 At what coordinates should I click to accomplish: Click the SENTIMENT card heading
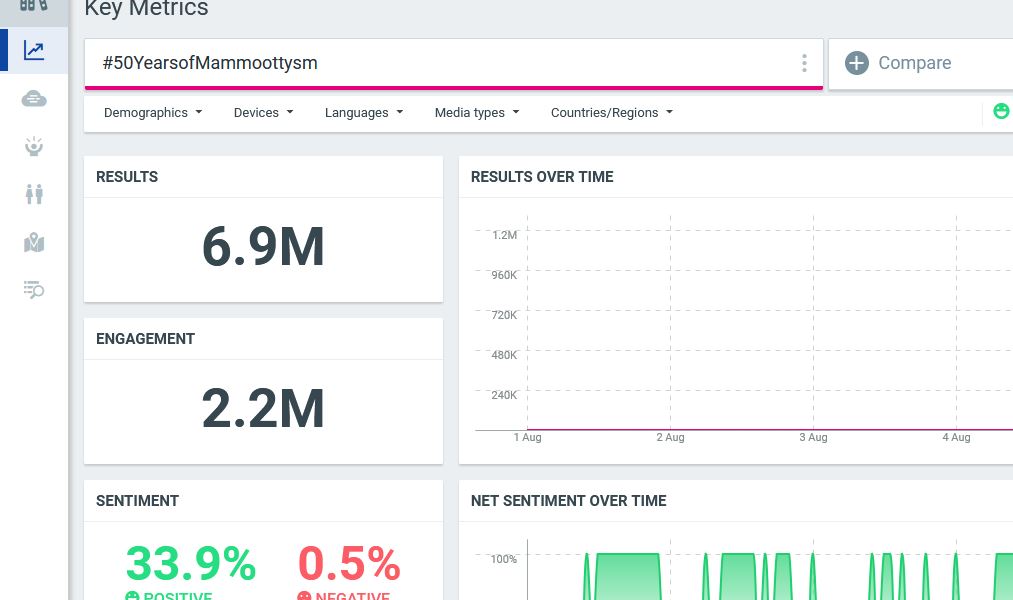(138, 501)
